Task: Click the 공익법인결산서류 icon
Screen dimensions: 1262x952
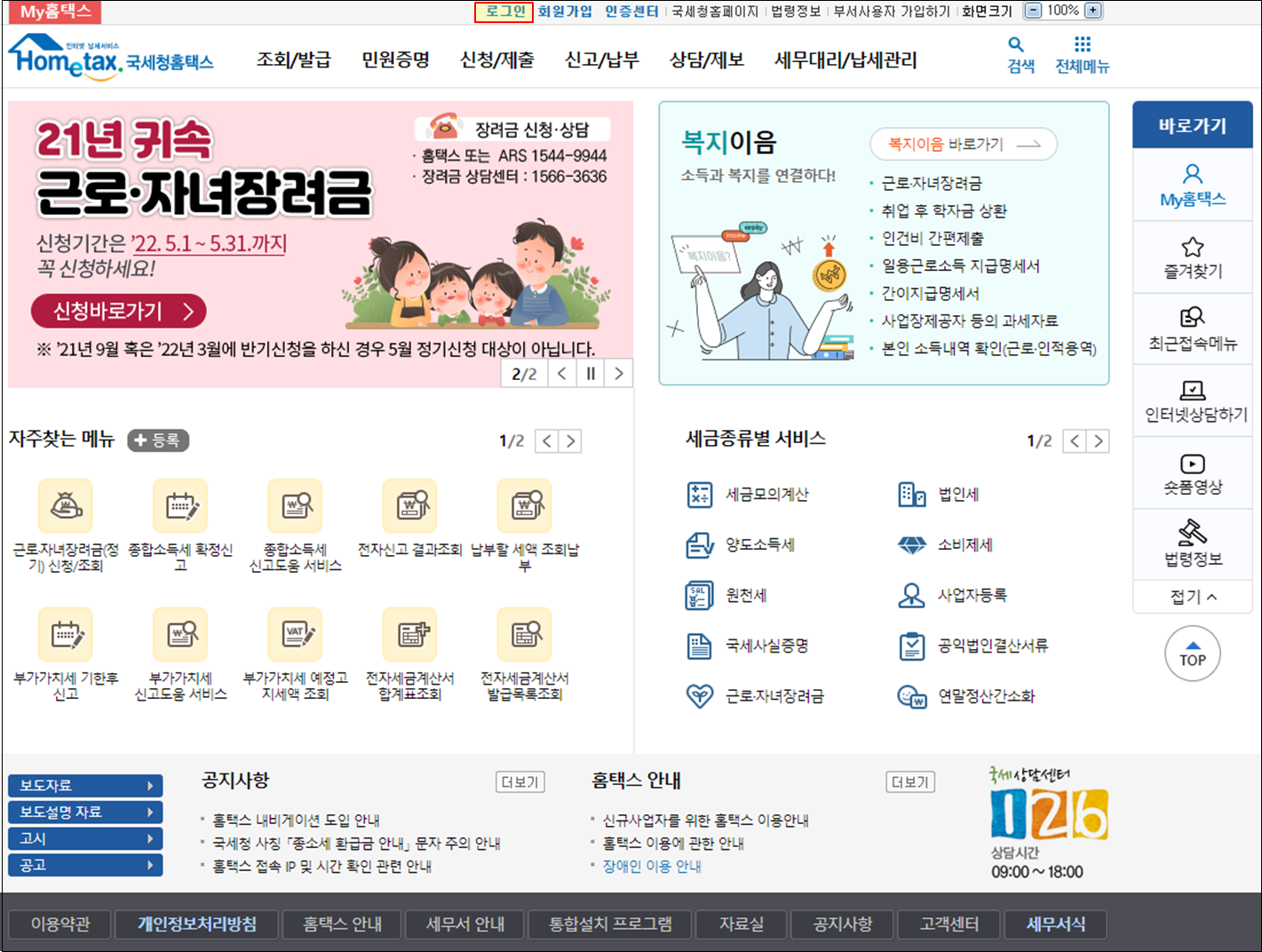Action: click(x=912, y=646)
